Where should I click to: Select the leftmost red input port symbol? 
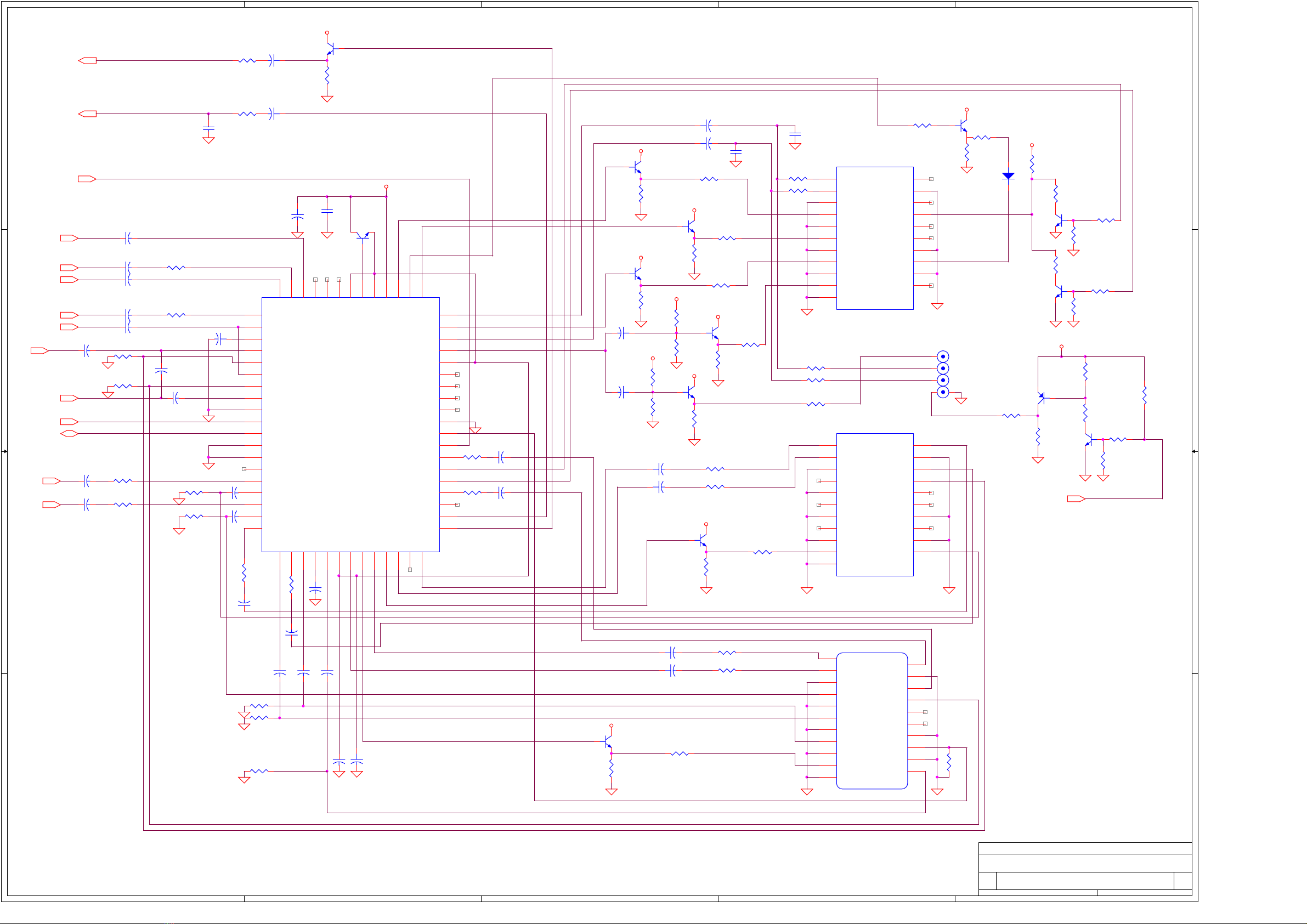(39, 351)
